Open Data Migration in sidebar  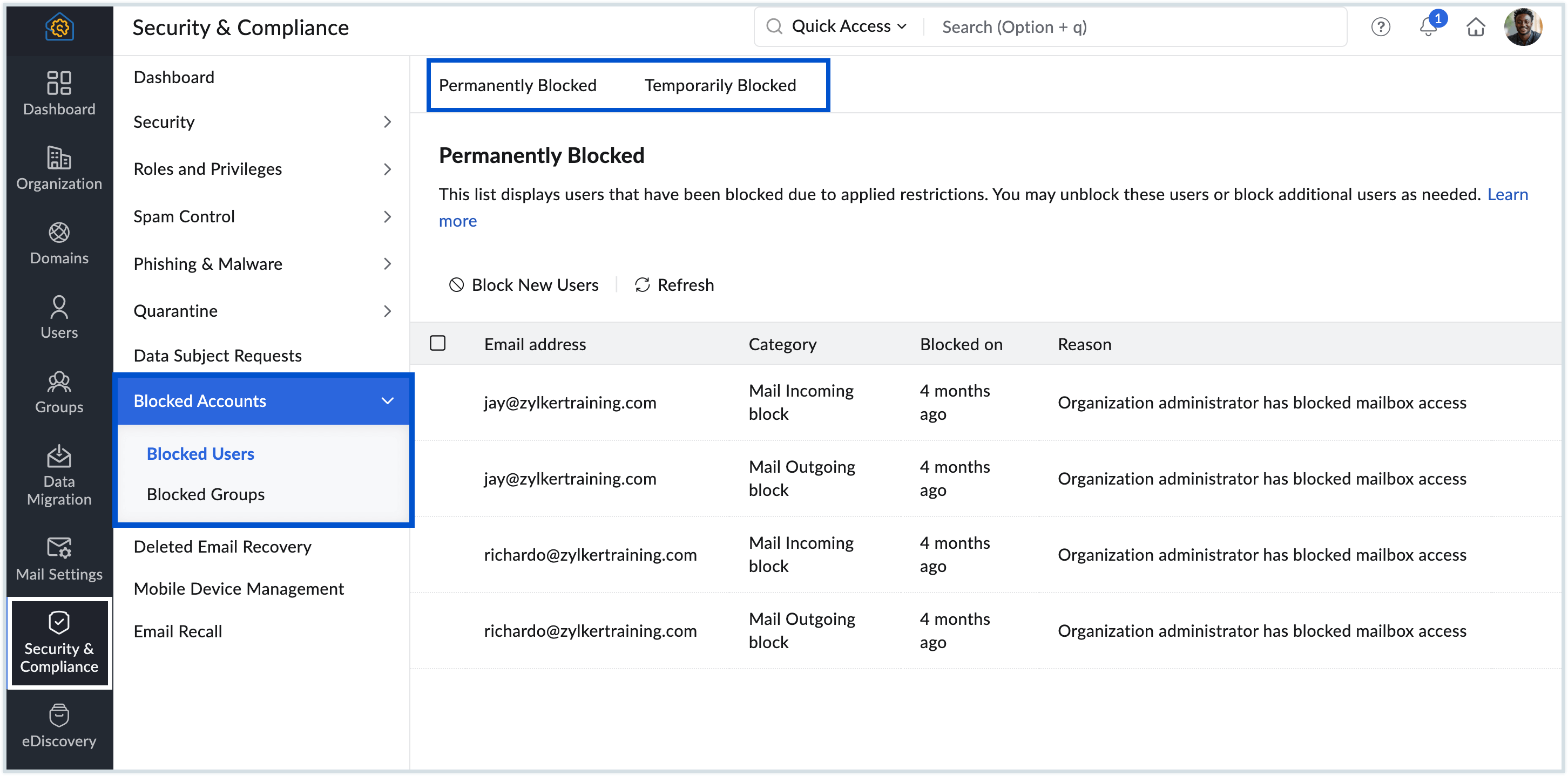click(59, 474)
